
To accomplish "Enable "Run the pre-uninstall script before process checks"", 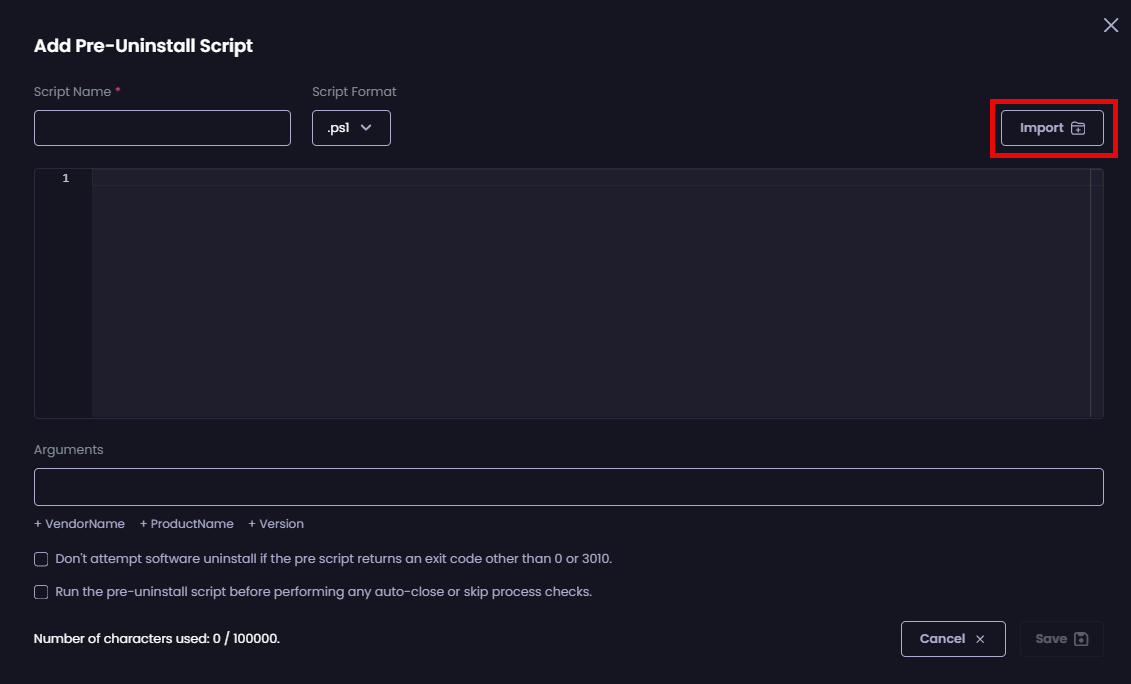I will (41, 592).
